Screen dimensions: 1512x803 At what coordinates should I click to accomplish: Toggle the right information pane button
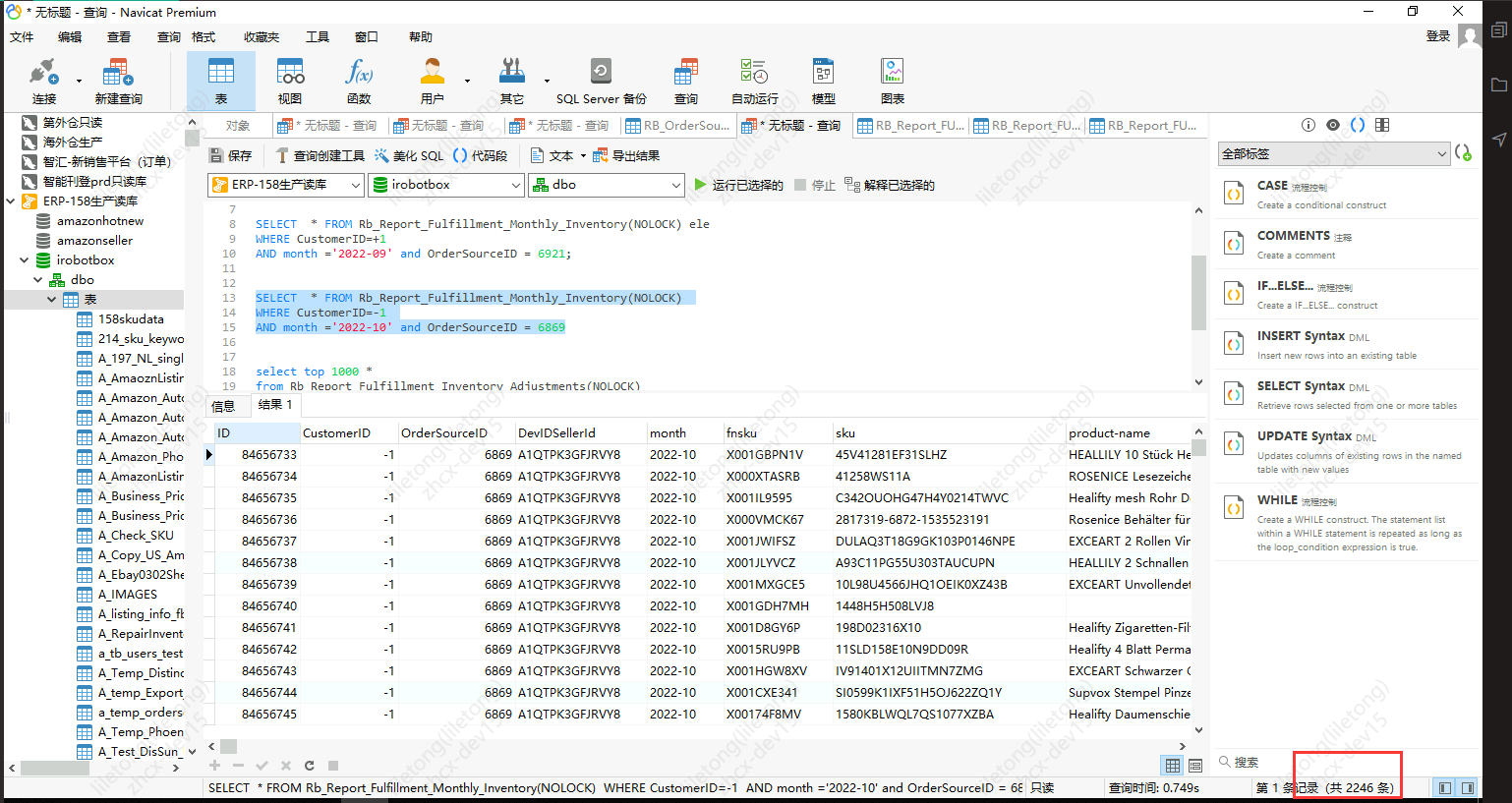pos(1468,788)
